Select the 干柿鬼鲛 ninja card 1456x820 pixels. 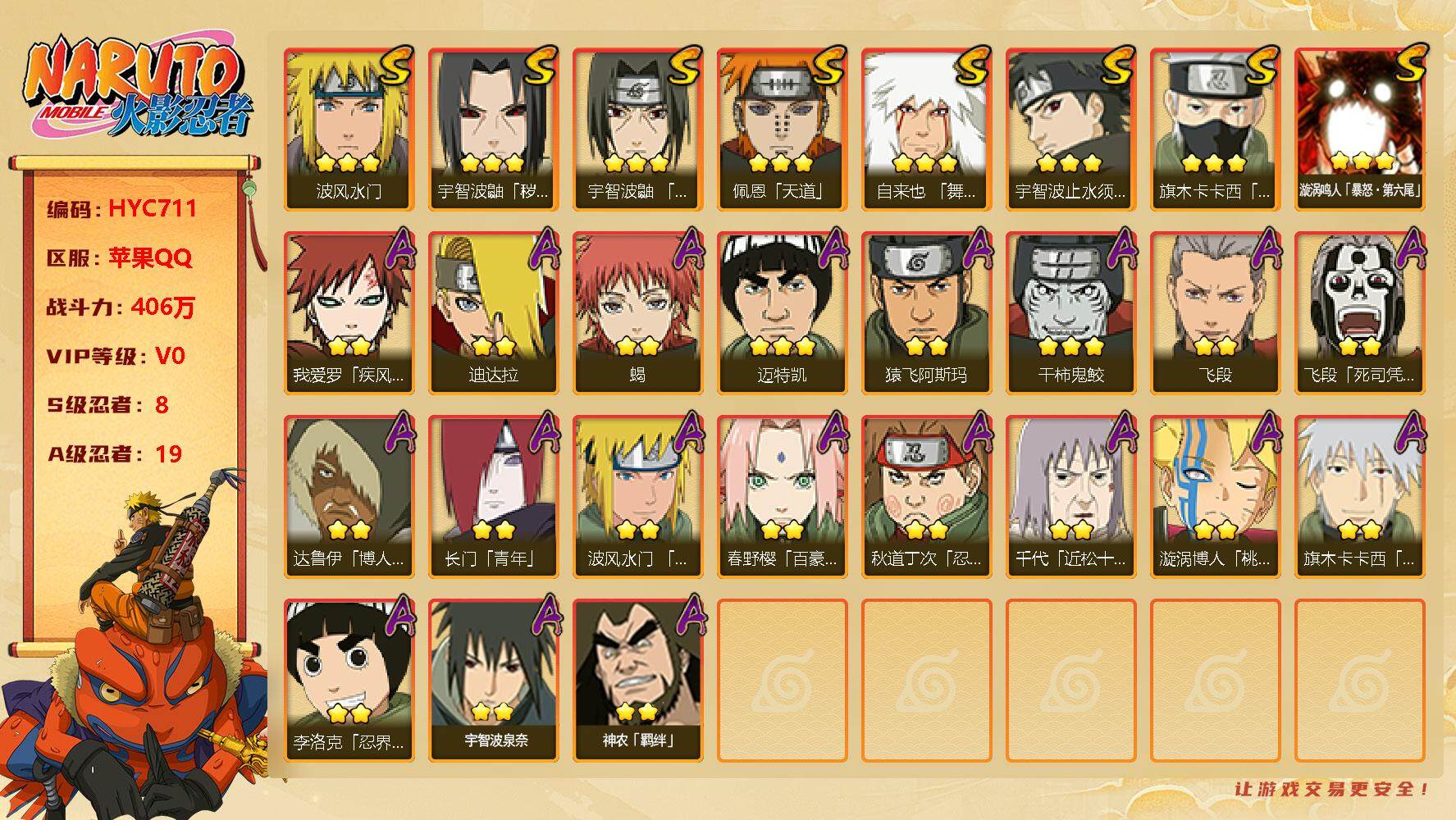(x=1070, y=313)
